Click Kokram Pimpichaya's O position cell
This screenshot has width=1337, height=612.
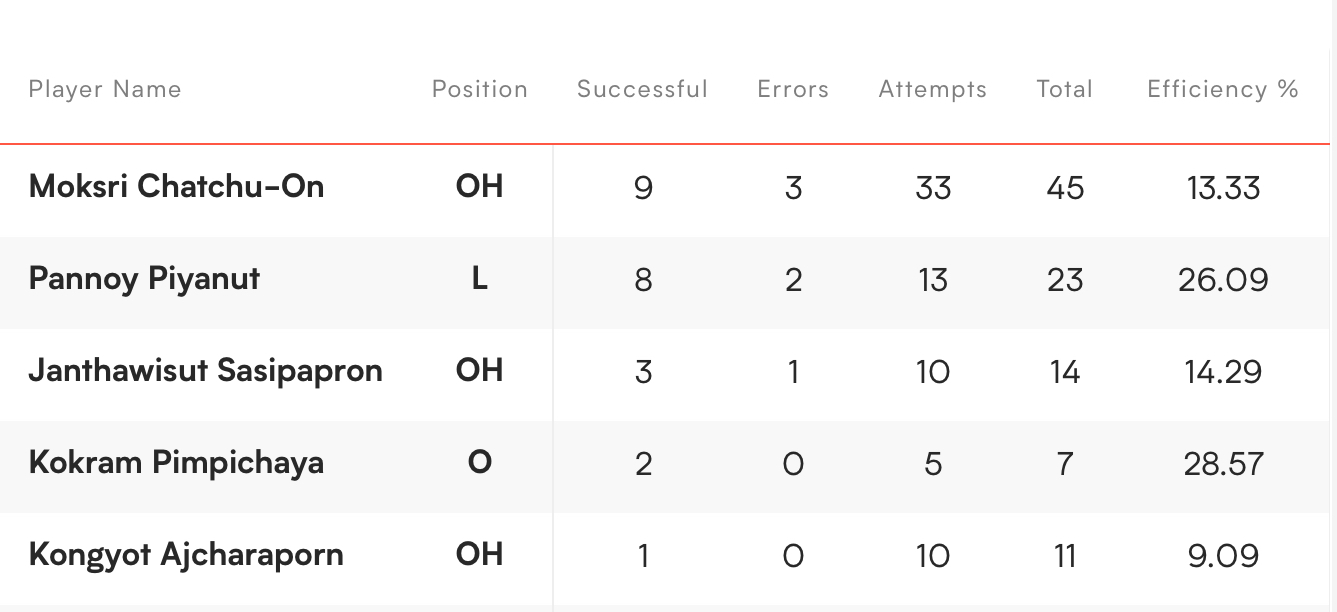tap(480, 463)
